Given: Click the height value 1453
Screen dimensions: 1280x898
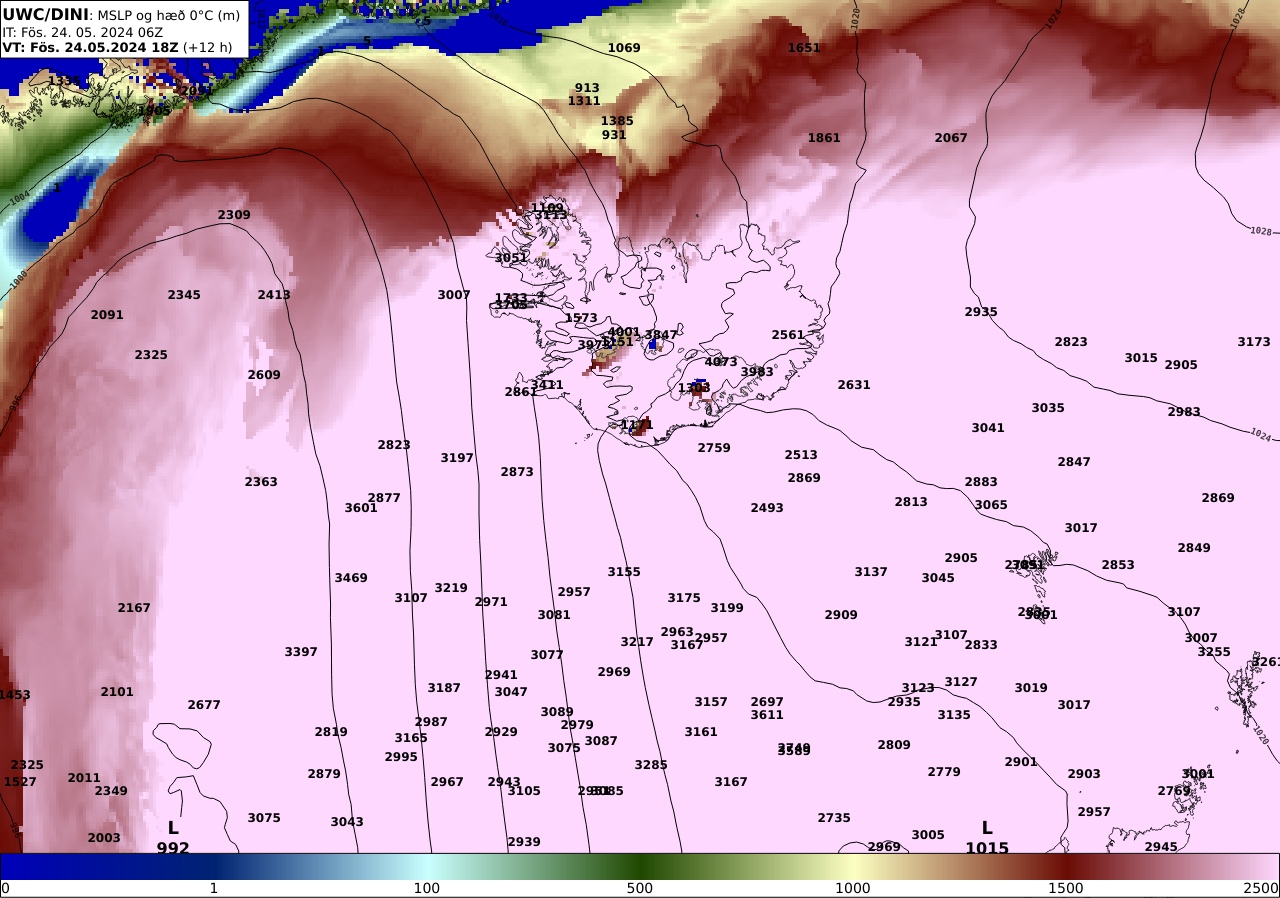Looking at the screenshot, I should pyautogui.click(x=15, y=695).
